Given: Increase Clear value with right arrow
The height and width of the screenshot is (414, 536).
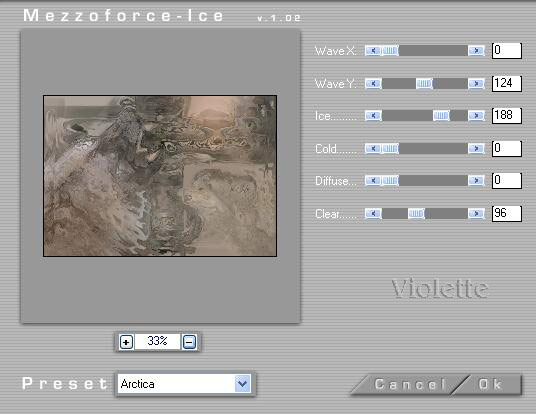Looking at the screenshot, I should click(x=476, y=213).
